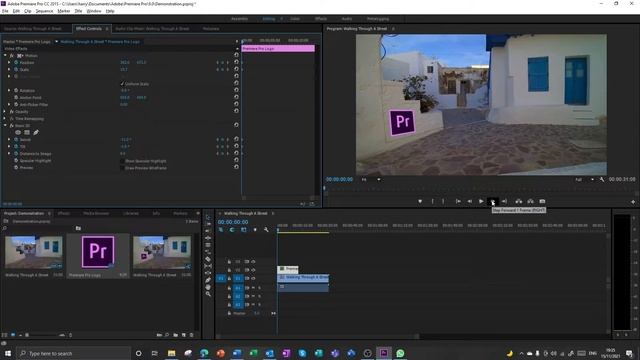Expand the Swivel property
The width and height of the screenshot is (640, 360).
[x=9, y=139]
